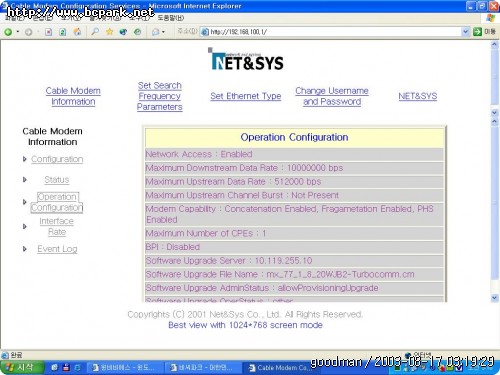Select the 'Maximum Number of CPEs : 1' row
500x375 pixels.
click(294, 233)
